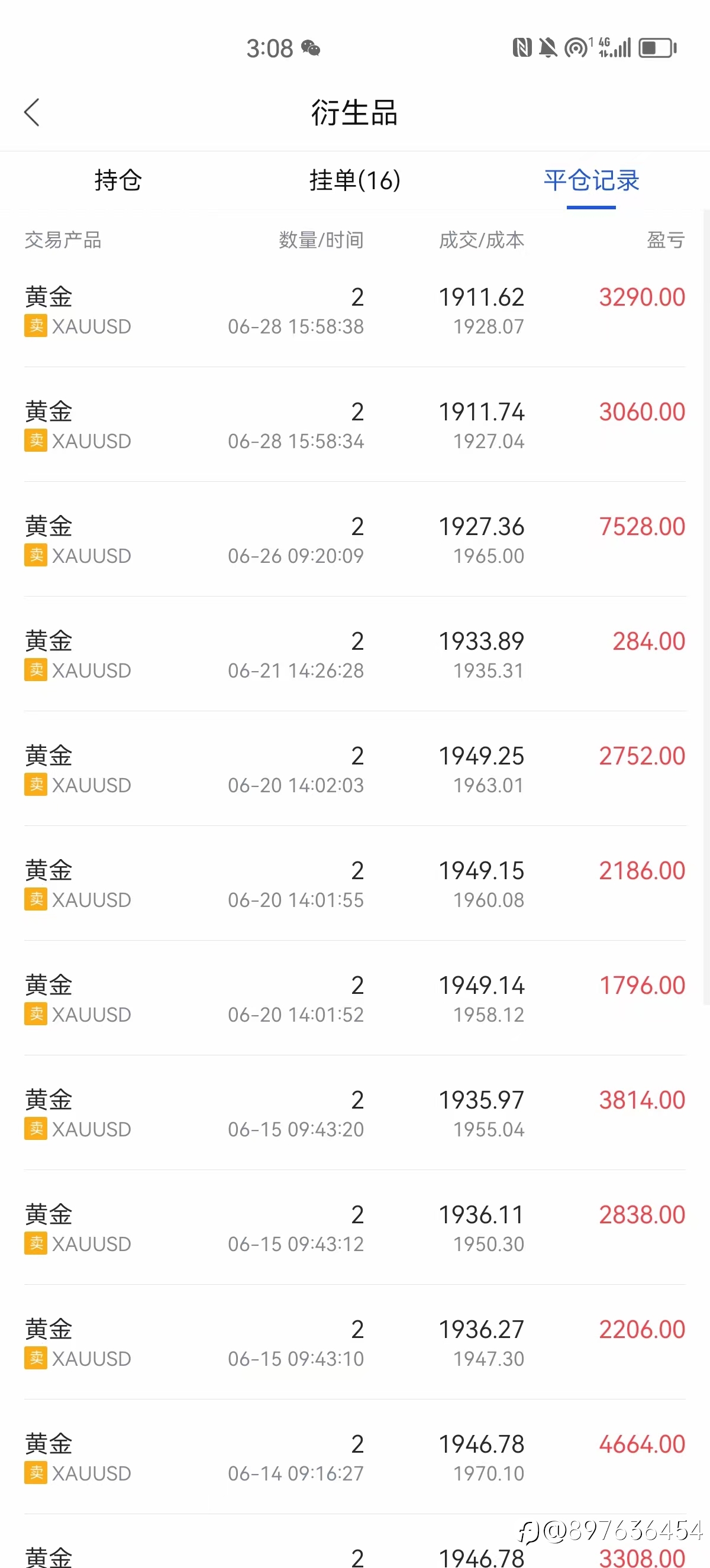
Task: Tap the muted bell icon in status bar
Action: 548,47
